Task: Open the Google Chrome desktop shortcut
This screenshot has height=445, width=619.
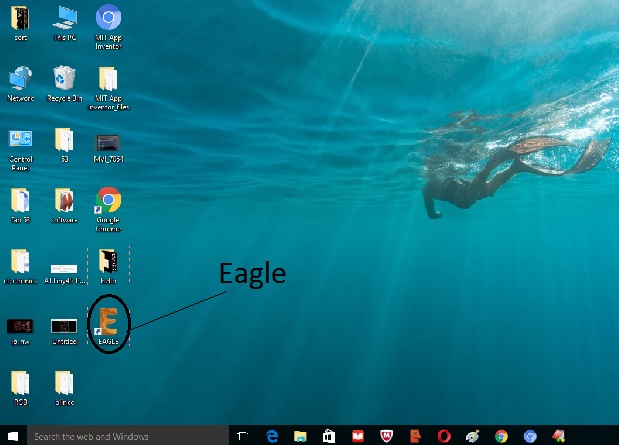Action: (x=108, y=209)
